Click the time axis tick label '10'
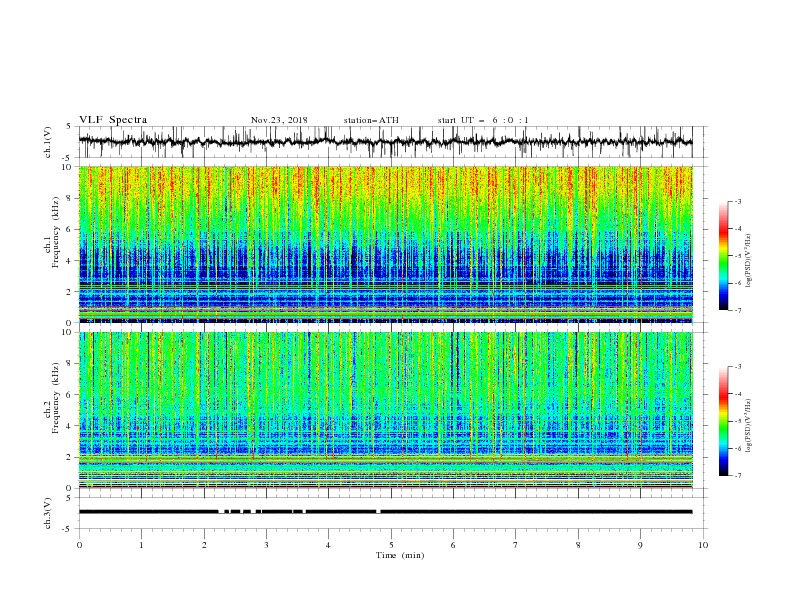Image resolution: width=792 pixels, height=612 pixels. [703, 545]
